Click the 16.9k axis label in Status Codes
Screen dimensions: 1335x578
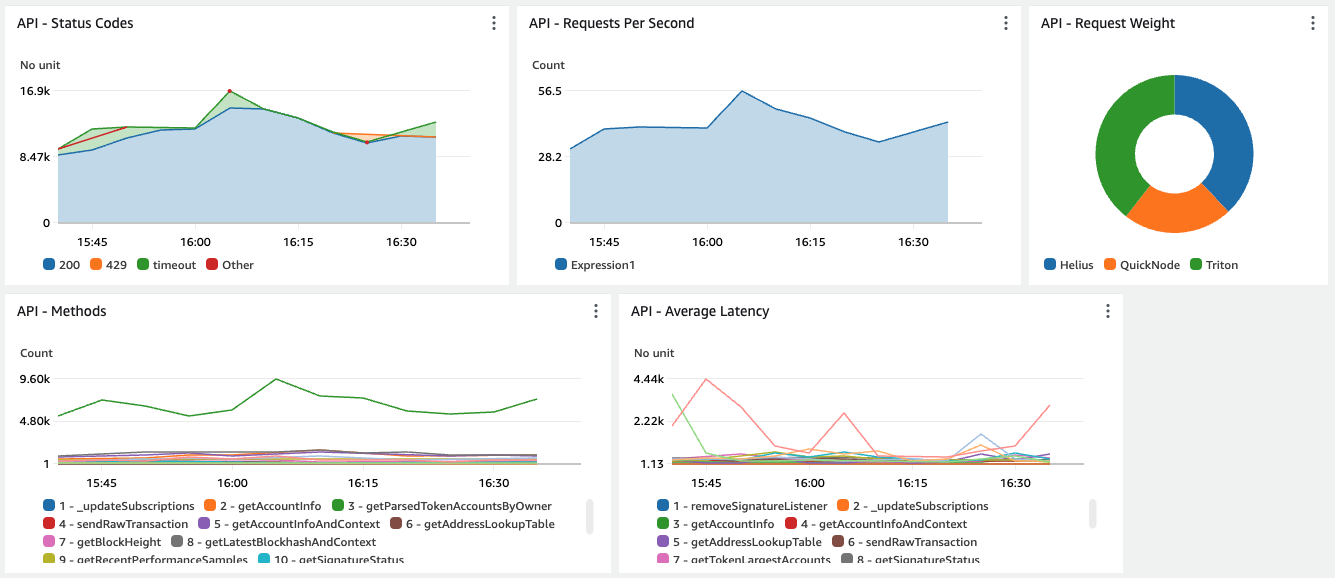(35, 91)
